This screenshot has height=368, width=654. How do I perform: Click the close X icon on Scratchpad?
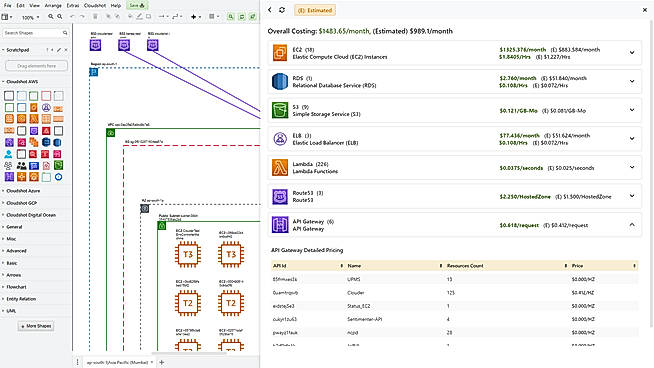point(66,50)
